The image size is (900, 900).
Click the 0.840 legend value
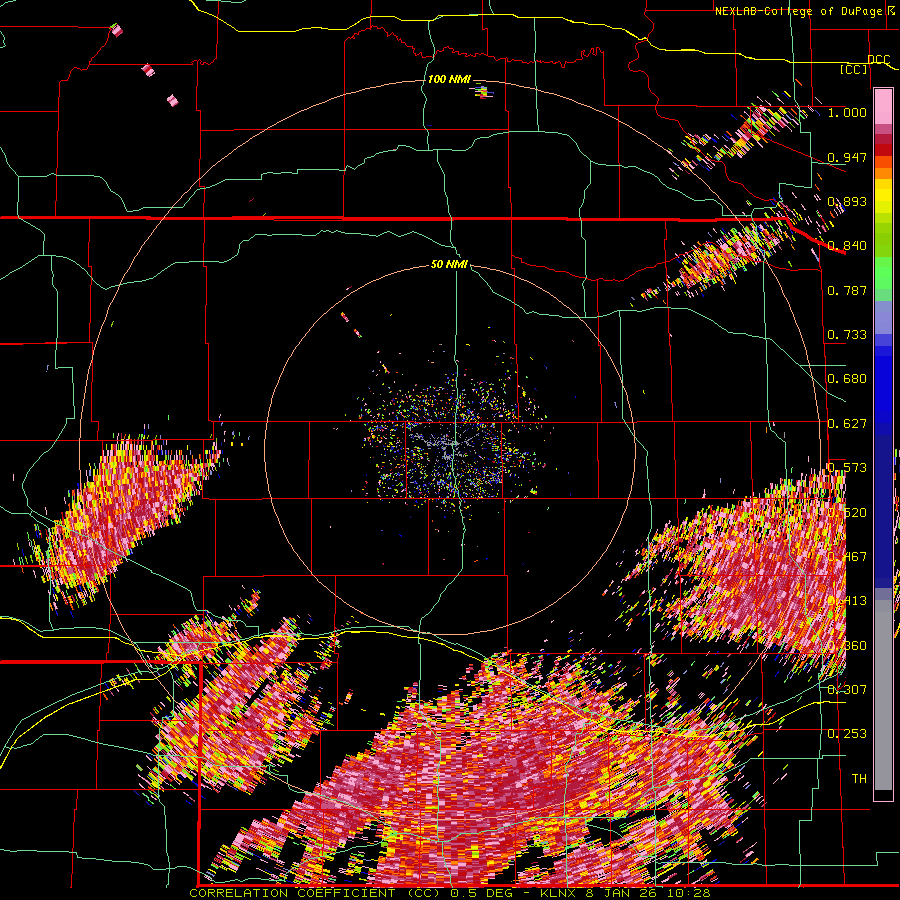(x=847, y=246)
